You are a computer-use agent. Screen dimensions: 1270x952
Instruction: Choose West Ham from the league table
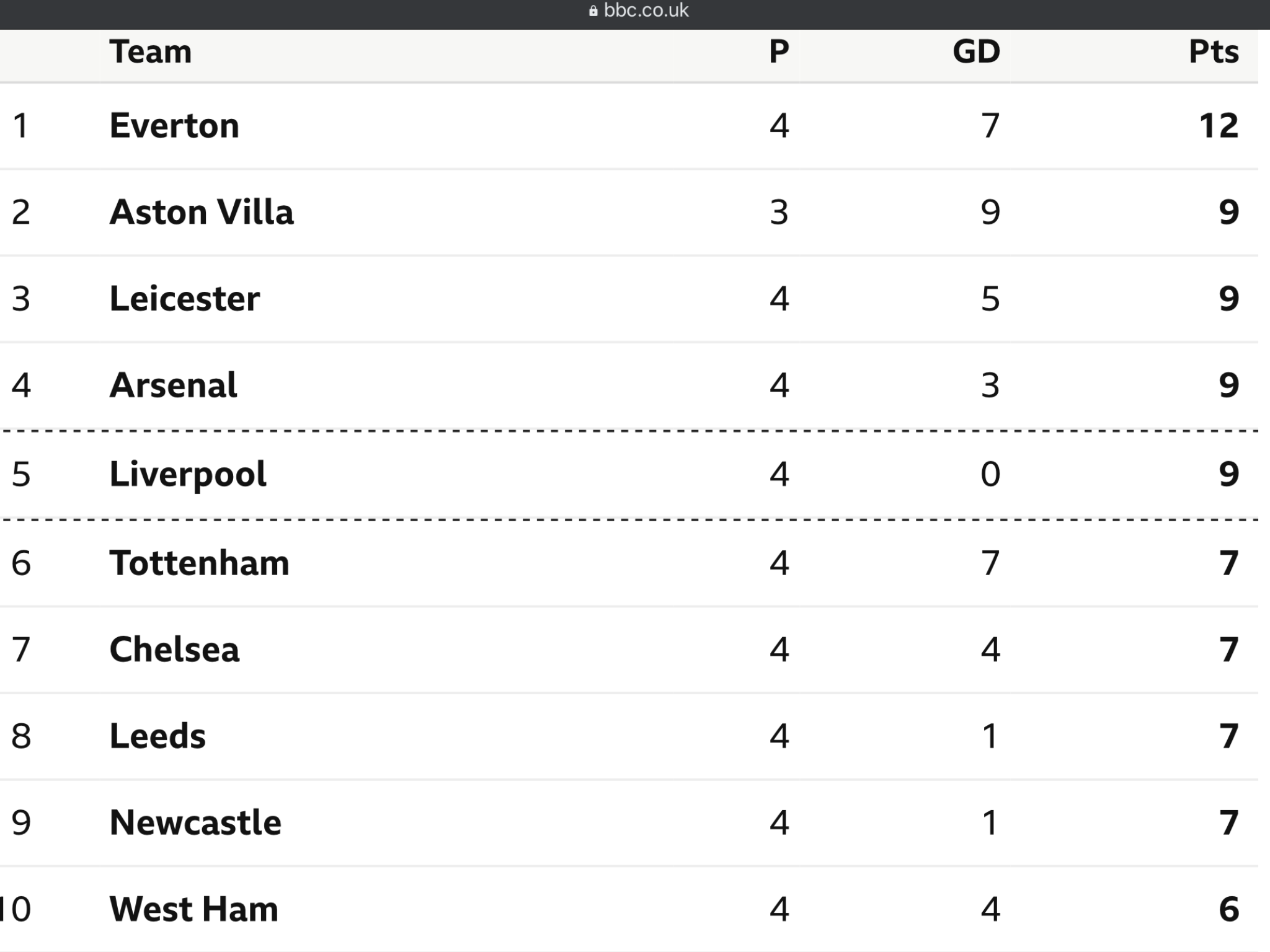pos(194,909)
